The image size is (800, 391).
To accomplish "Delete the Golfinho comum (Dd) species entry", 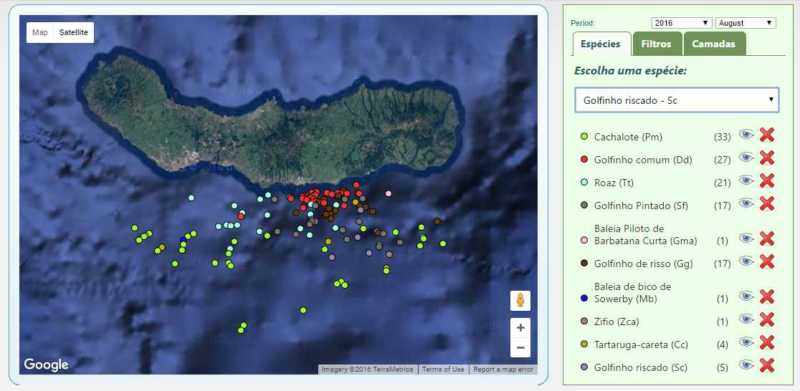I will coord(767,158).
